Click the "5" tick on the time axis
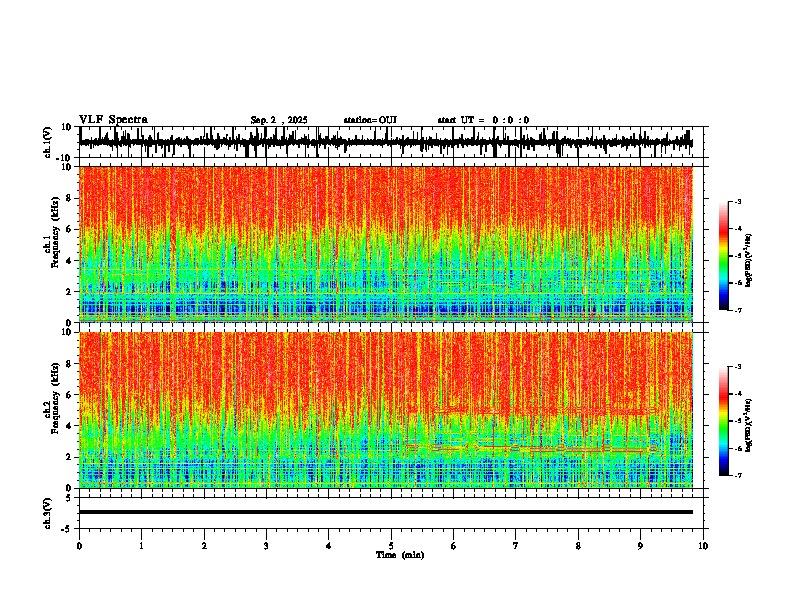792x612 pixels. pos(391,546)
